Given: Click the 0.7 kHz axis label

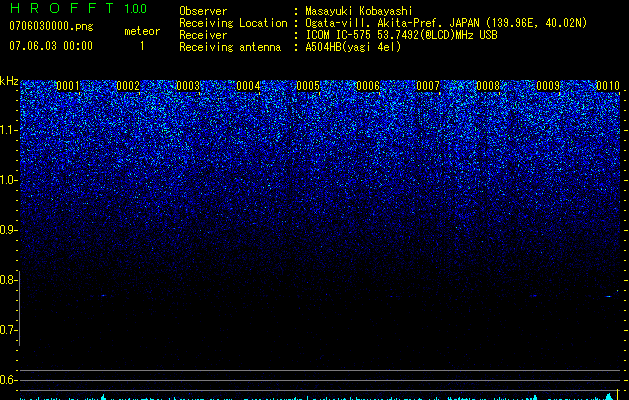Looking at the screenshot, I should 8,330.
